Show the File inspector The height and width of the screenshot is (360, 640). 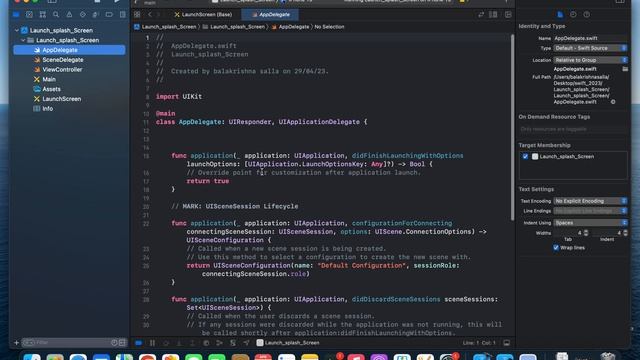click(x=560, y=15)
